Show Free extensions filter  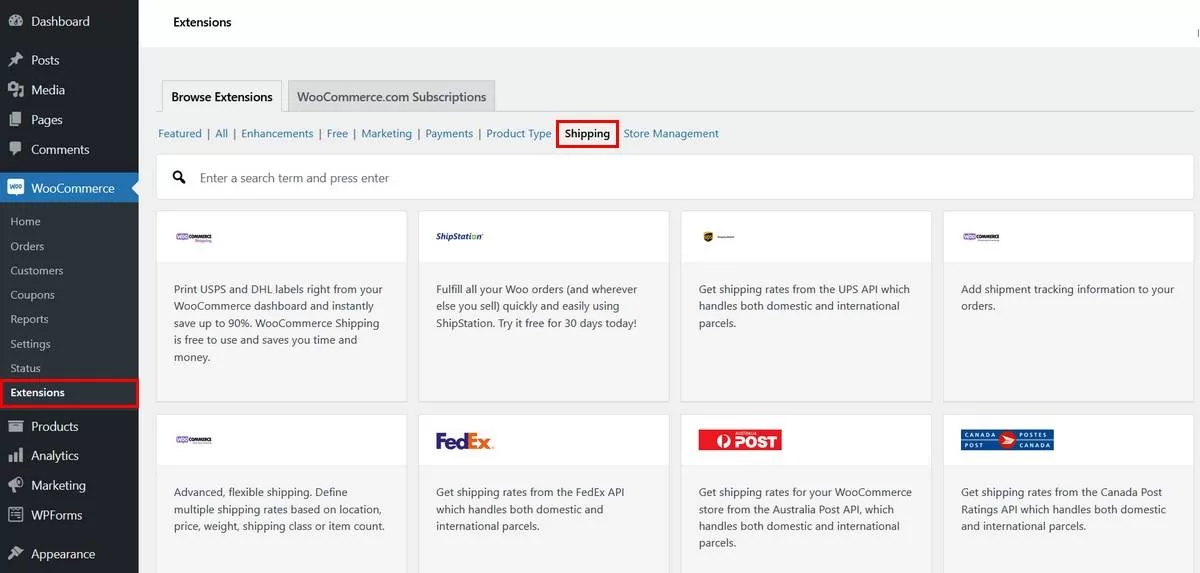[337, 134]
